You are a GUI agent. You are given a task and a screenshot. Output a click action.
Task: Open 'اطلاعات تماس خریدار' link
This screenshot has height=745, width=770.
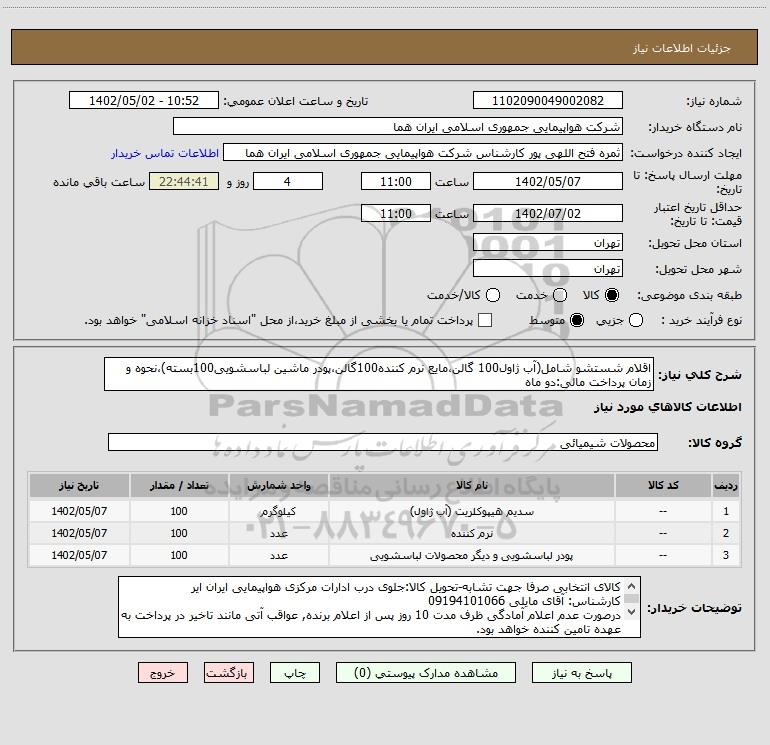click(158, 154)
